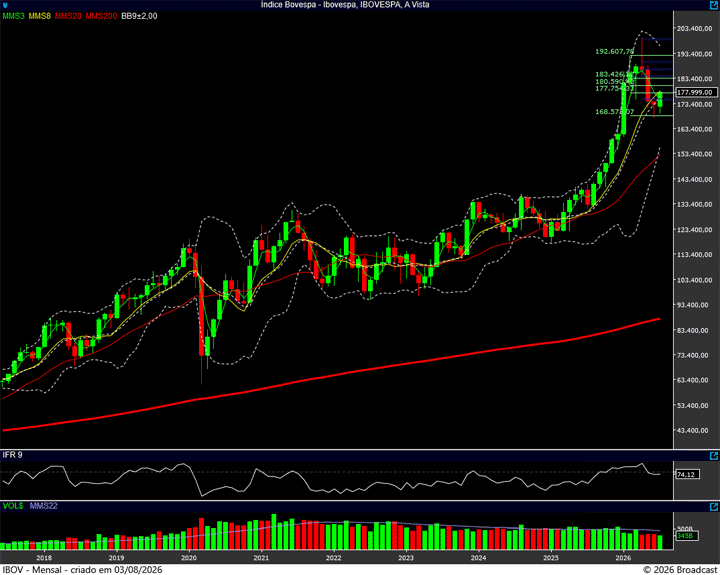720x575 pixels.
Task: Select the BB9±2,00 Bollinger label
Action: coord(139,16)
